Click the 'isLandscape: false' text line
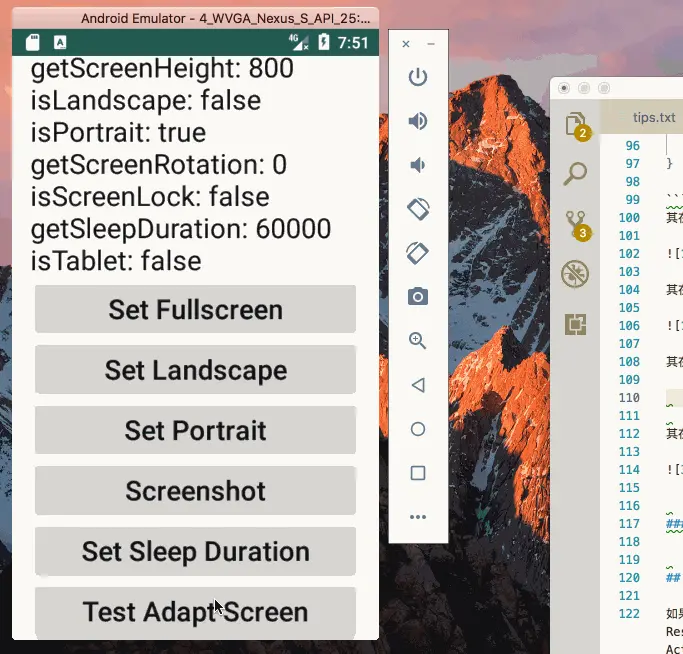The height and width of the screenshot is (654, 683). 145,101
